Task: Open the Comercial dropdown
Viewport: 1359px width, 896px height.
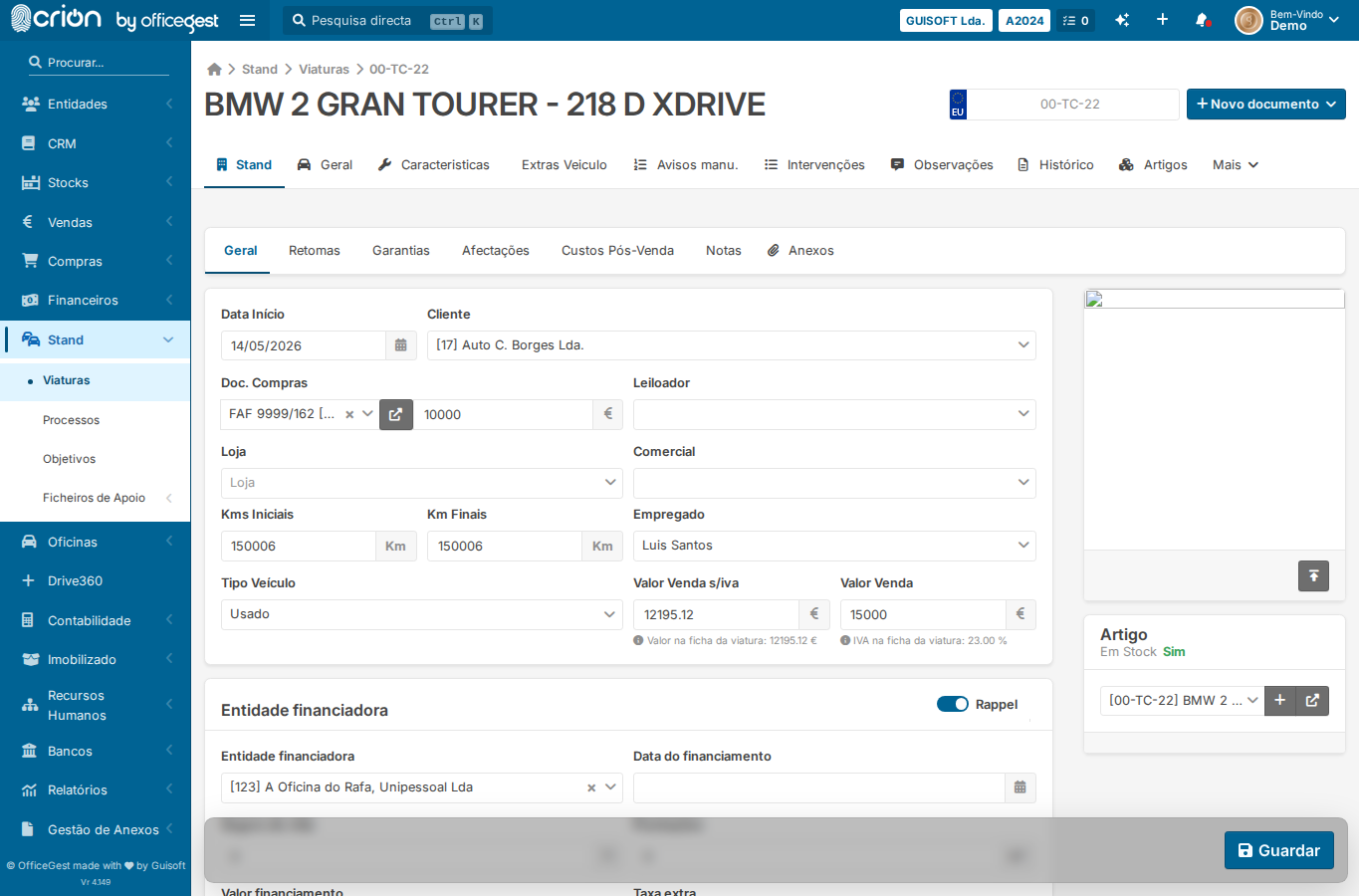Action: coord(834,483)
